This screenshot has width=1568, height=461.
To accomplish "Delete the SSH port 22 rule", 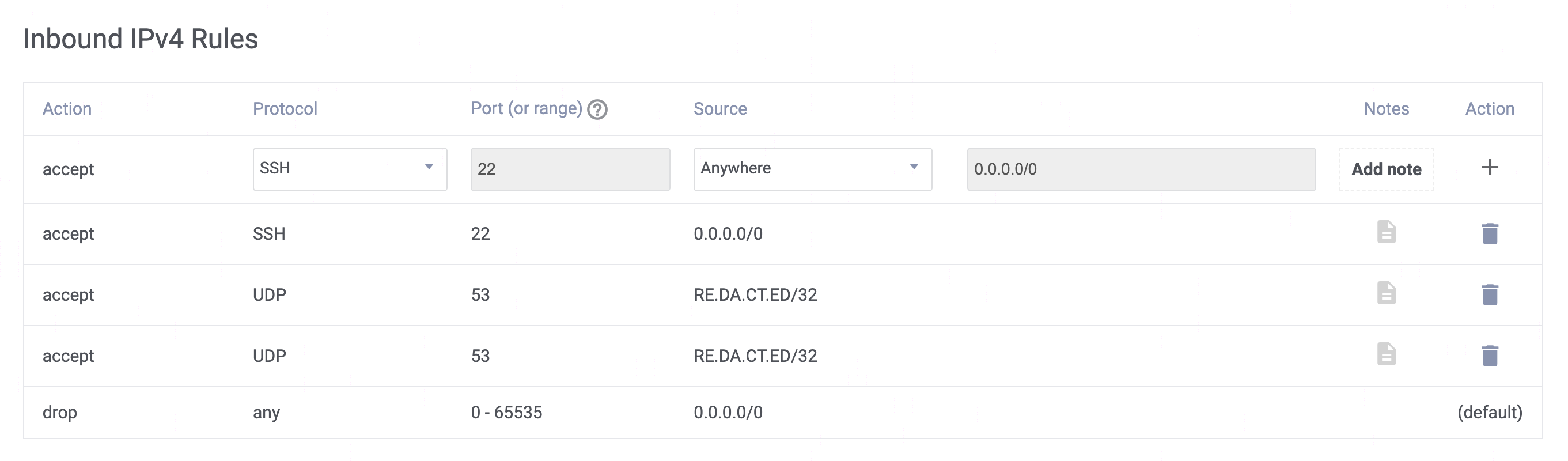I will tap(1490, 233).
